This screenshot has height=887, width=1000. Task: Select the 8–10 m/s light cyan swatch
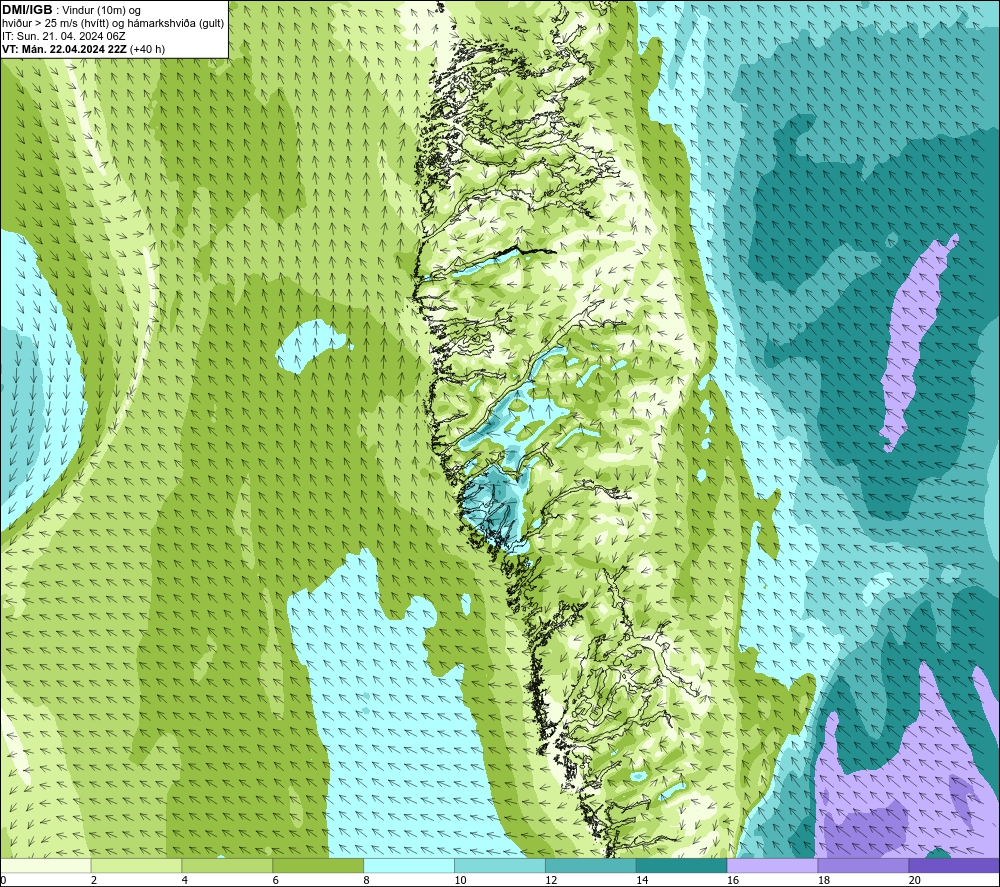click(x=409, y=865)
